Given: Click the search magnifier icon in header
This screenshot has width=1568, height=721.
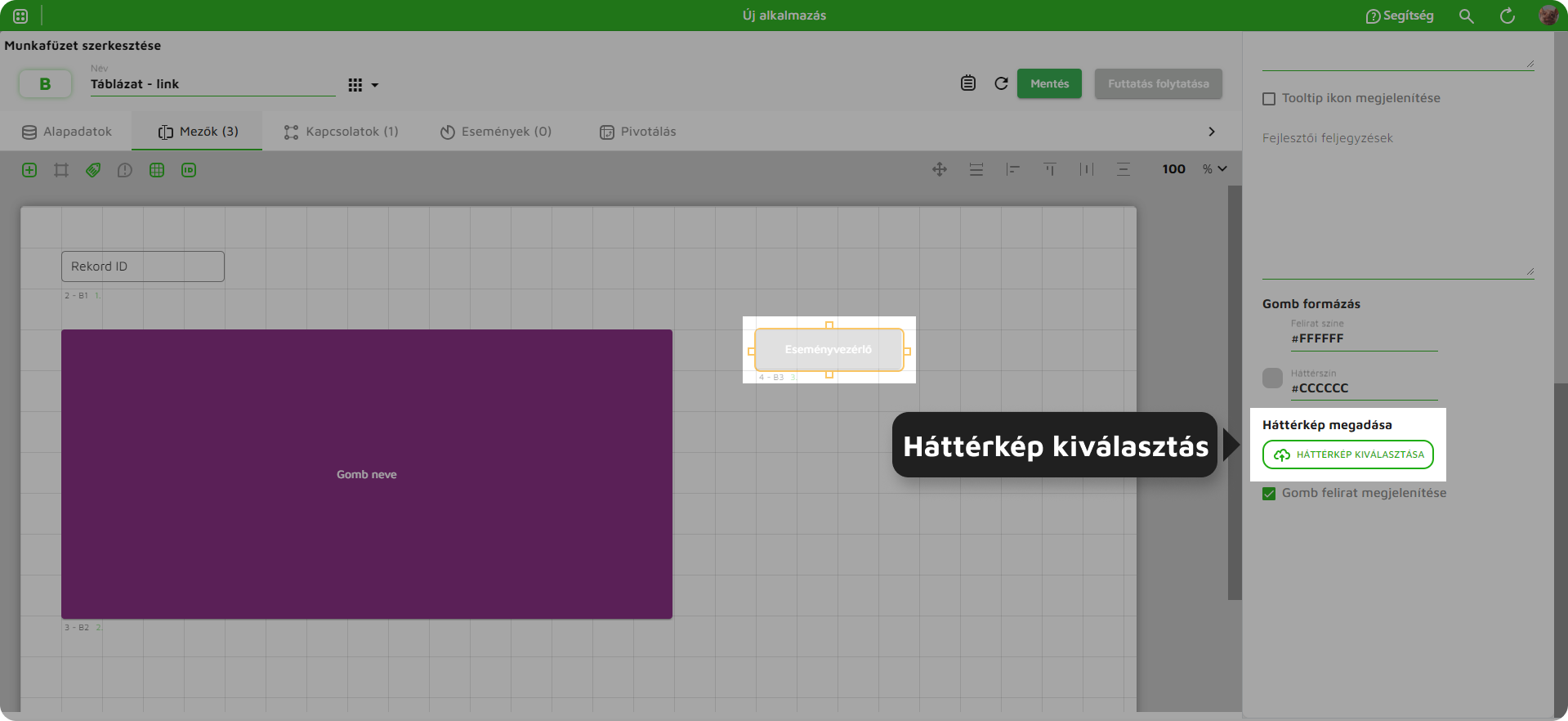Looking at the screenshot, I should pyautogui.click(x=1467, y=16).
